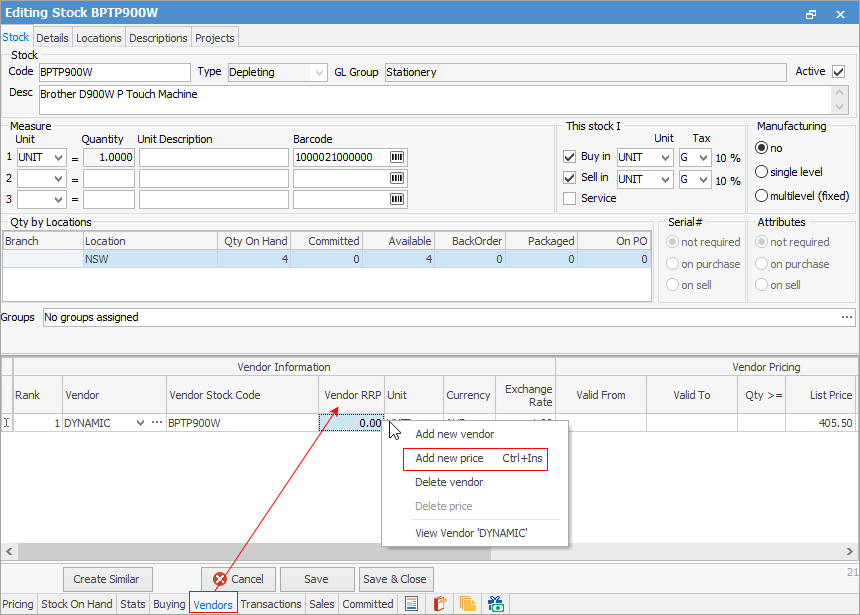This screenshot has width=860, height=615.
Task: Click barcode icon in Measure row 1
Action: (397, 158)
